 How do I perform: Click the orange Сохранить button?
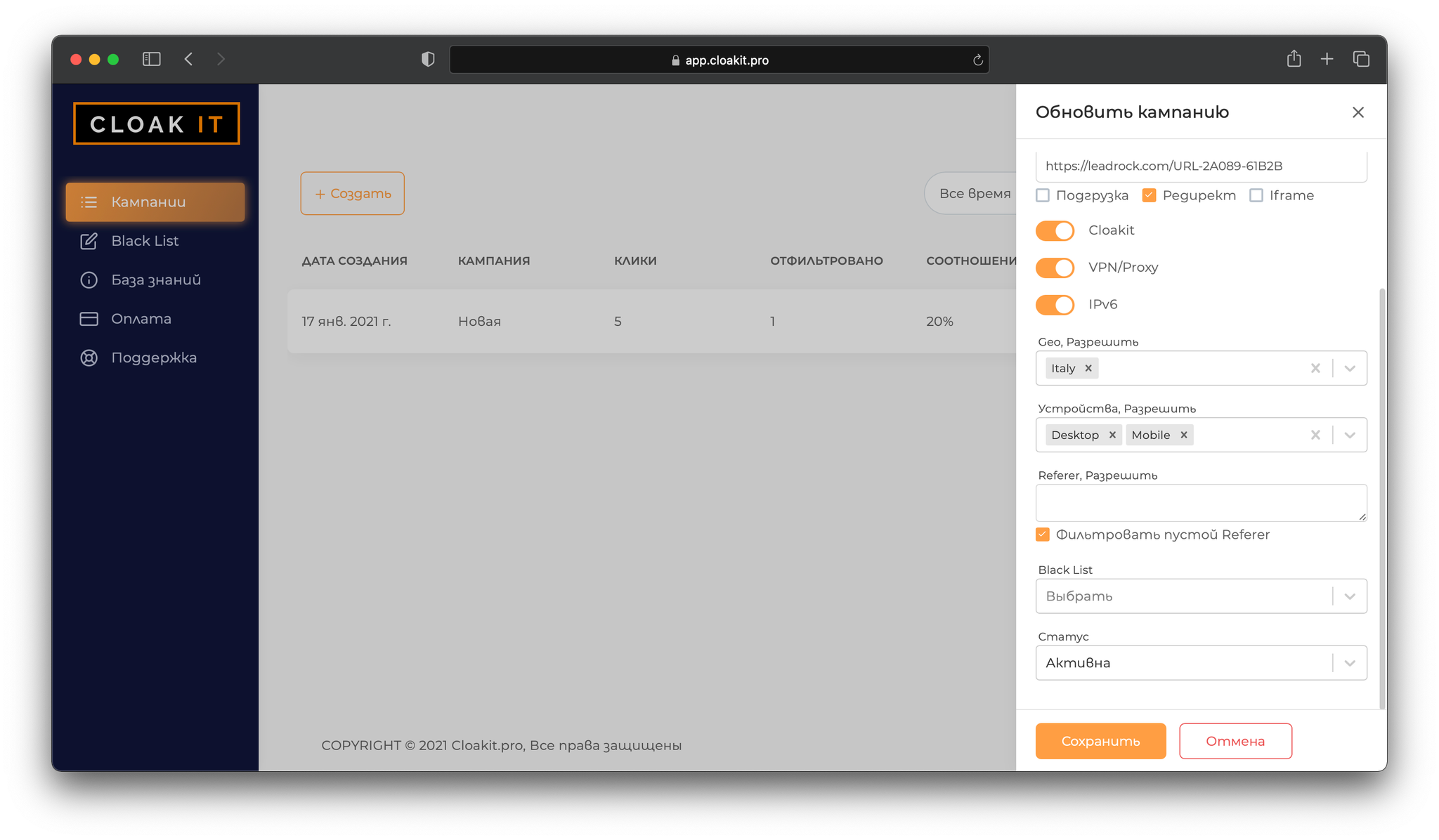(x=1100, y=741)
